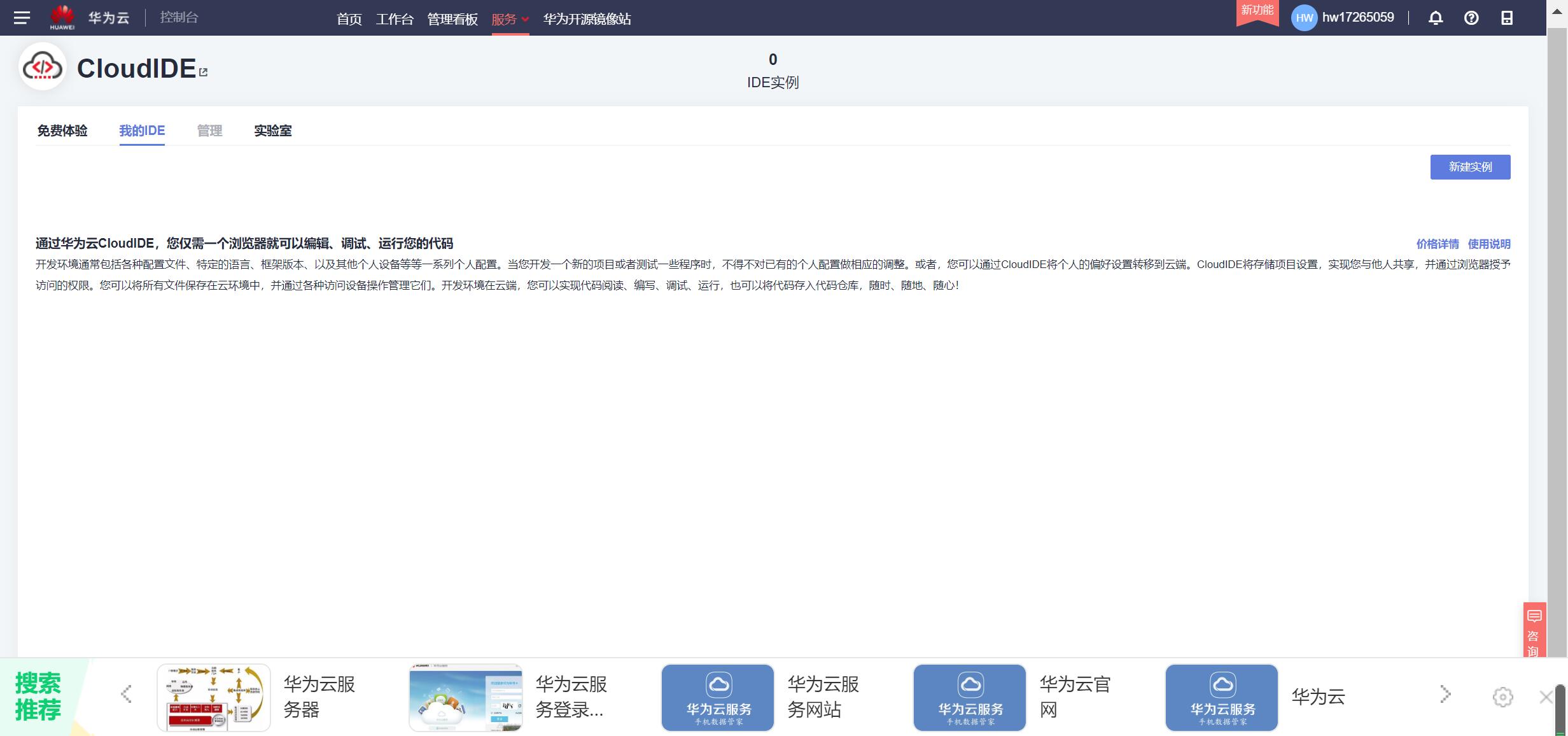Close the search recommendation bar

pos(1546,697)
